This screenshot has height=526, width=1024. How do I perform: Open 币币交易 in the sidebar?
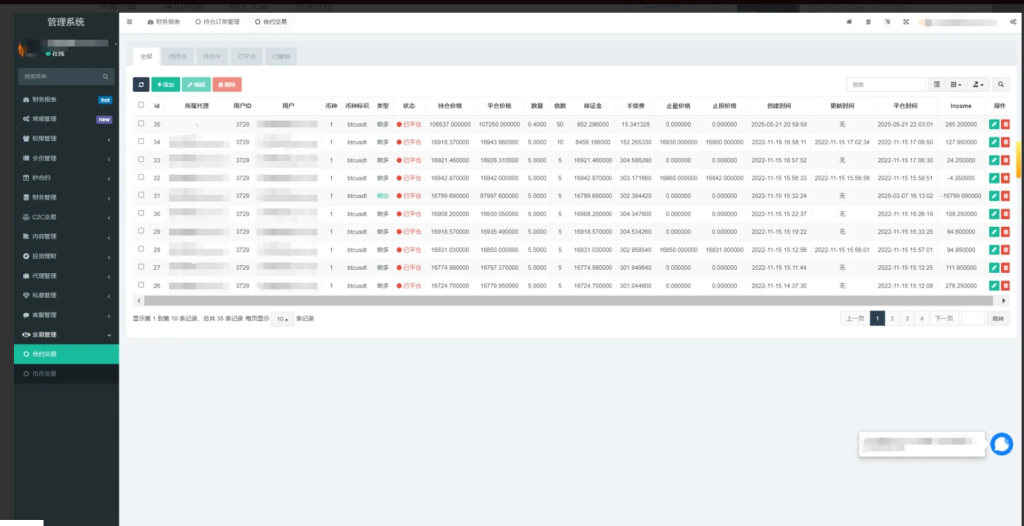(x=67, y=374)
